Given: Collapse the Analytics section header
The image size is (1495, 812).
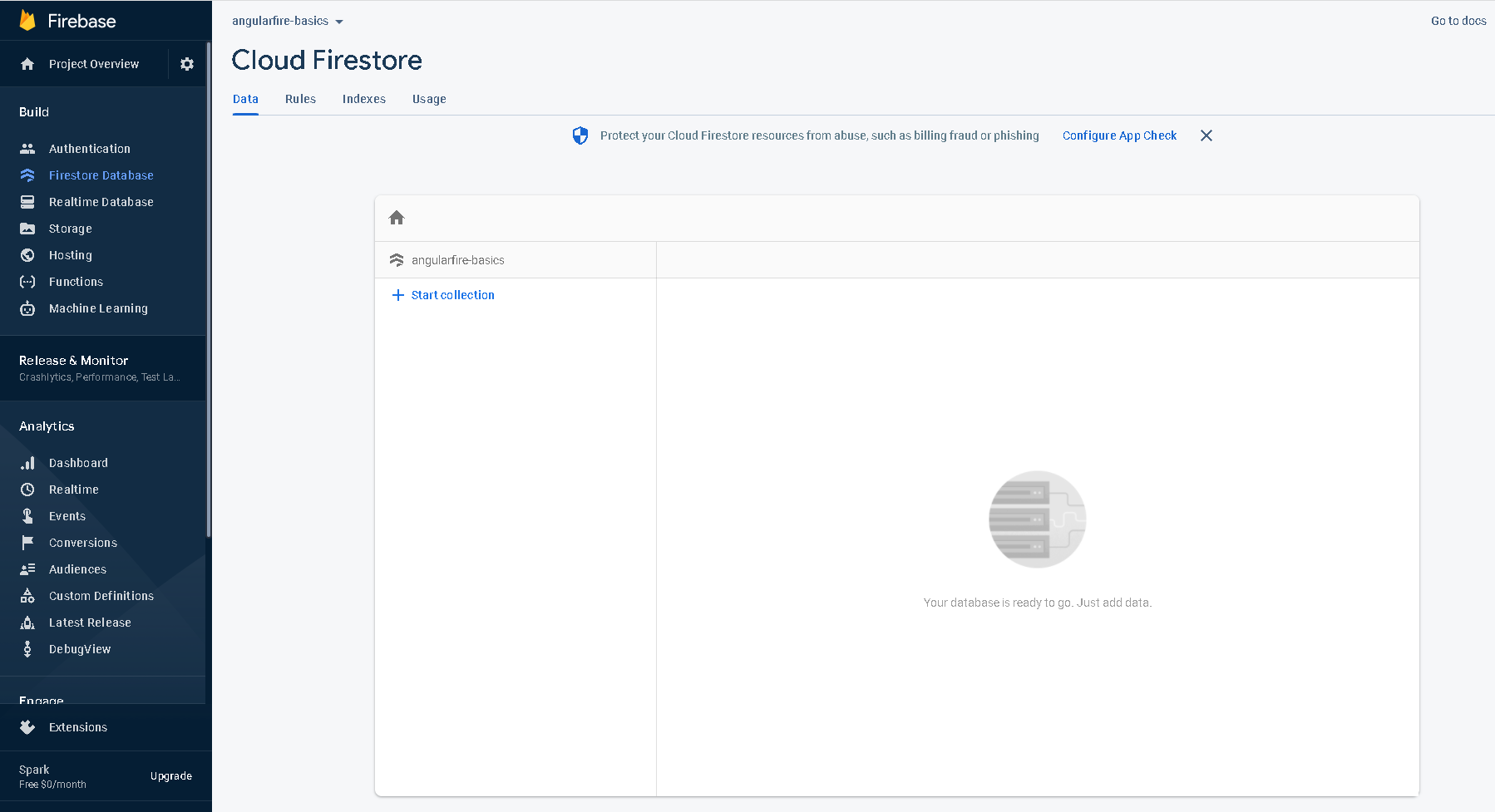Looking at the screenshot, I should [47, 426].
